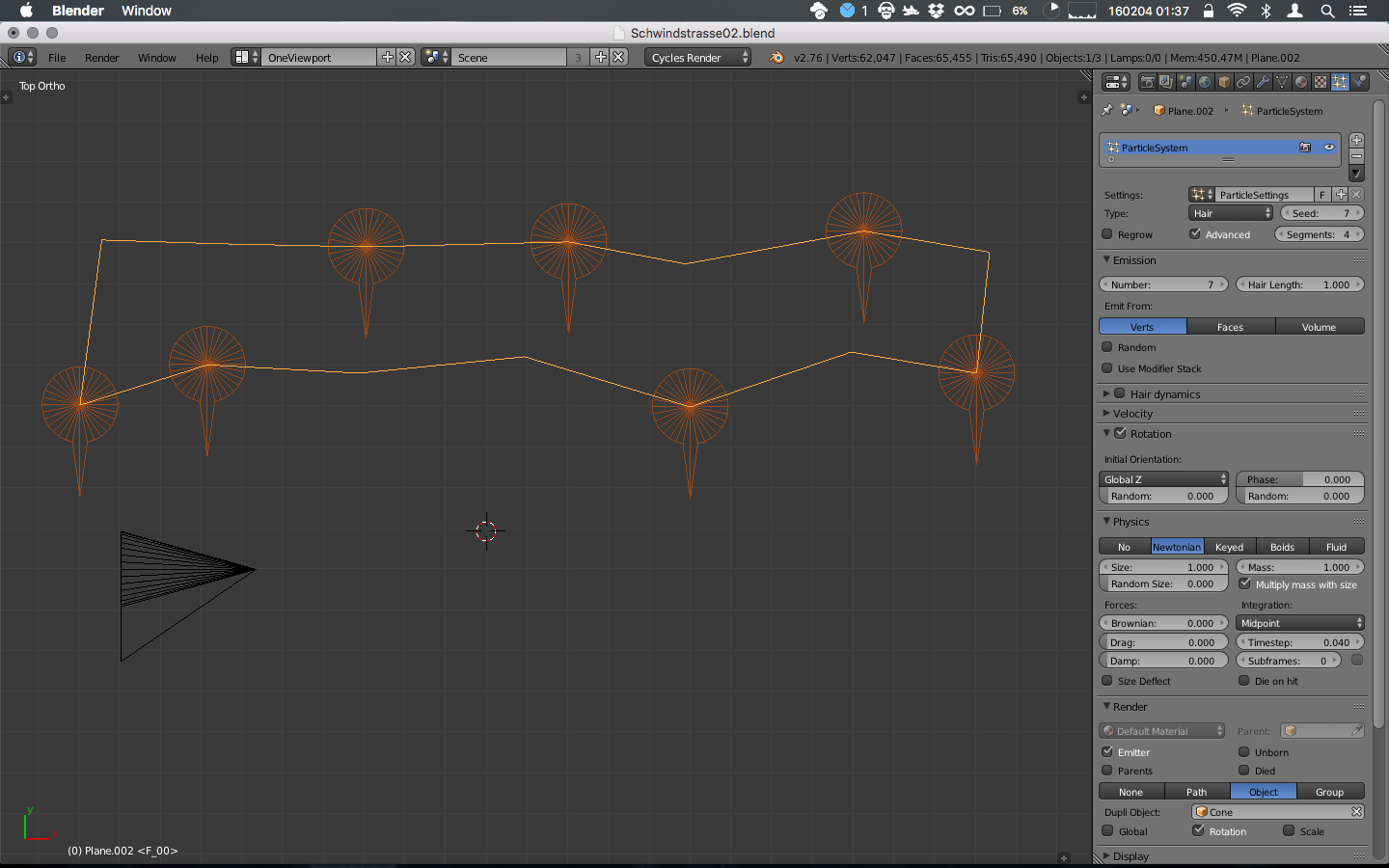Emit particles from Faces
This screenshot has width=1389, height=868.
(x=1231, y=327)
